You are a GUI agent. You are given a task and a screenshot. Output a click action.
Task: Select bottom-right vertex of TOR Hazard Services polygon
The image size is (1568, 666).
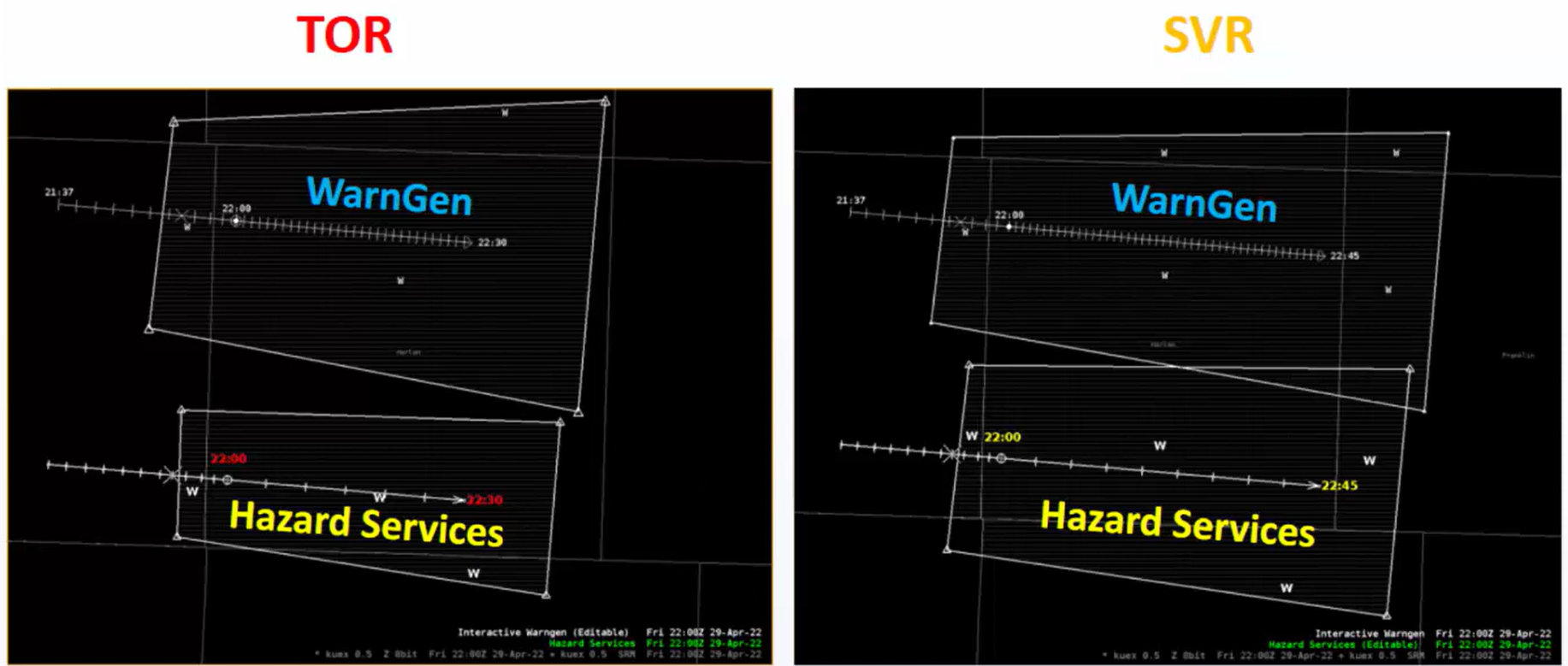pyautogui.click(x=546, y=594)
